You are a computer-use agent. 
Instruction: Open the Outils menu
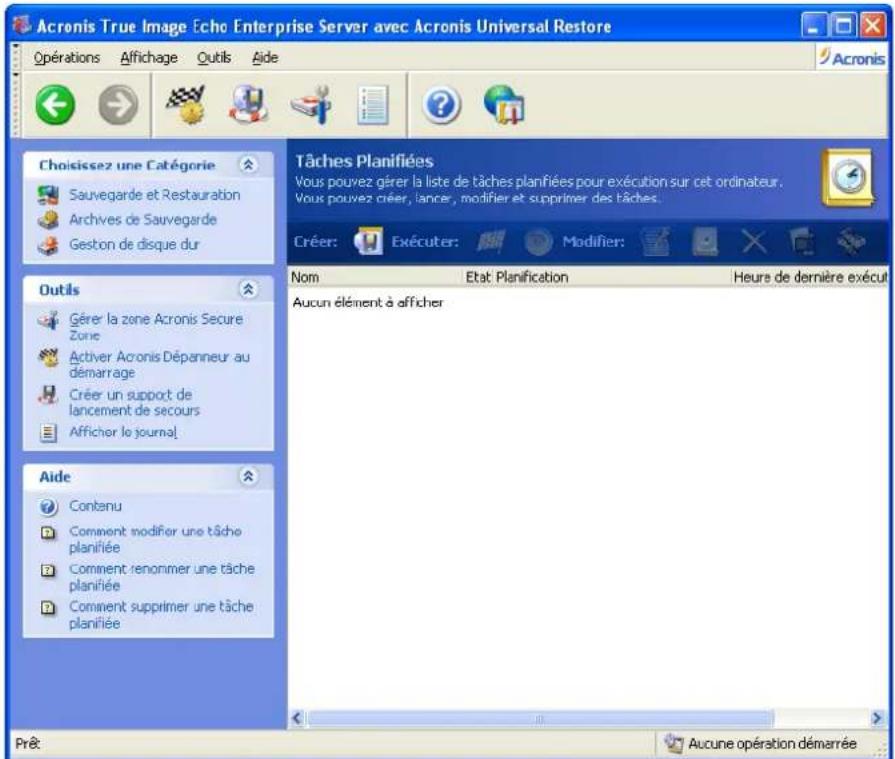click(x=214, y=58)
